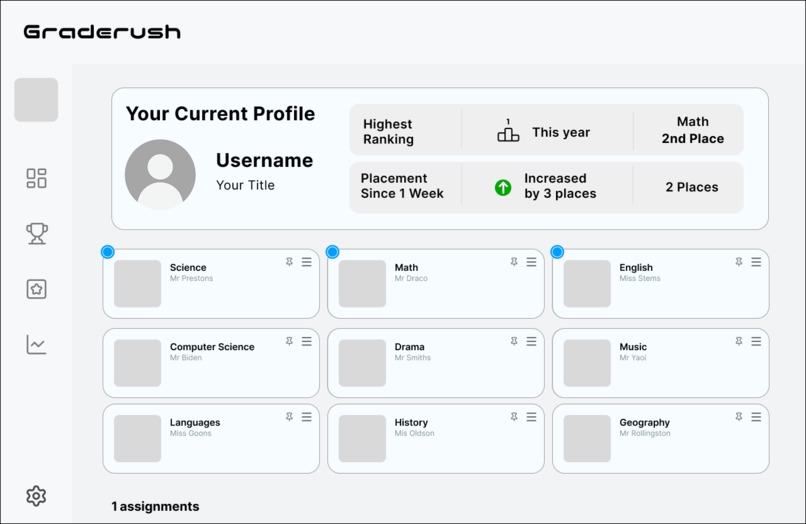Pin the English card
The width and height of the screenshot is (806, 524).
pos(739,262)
